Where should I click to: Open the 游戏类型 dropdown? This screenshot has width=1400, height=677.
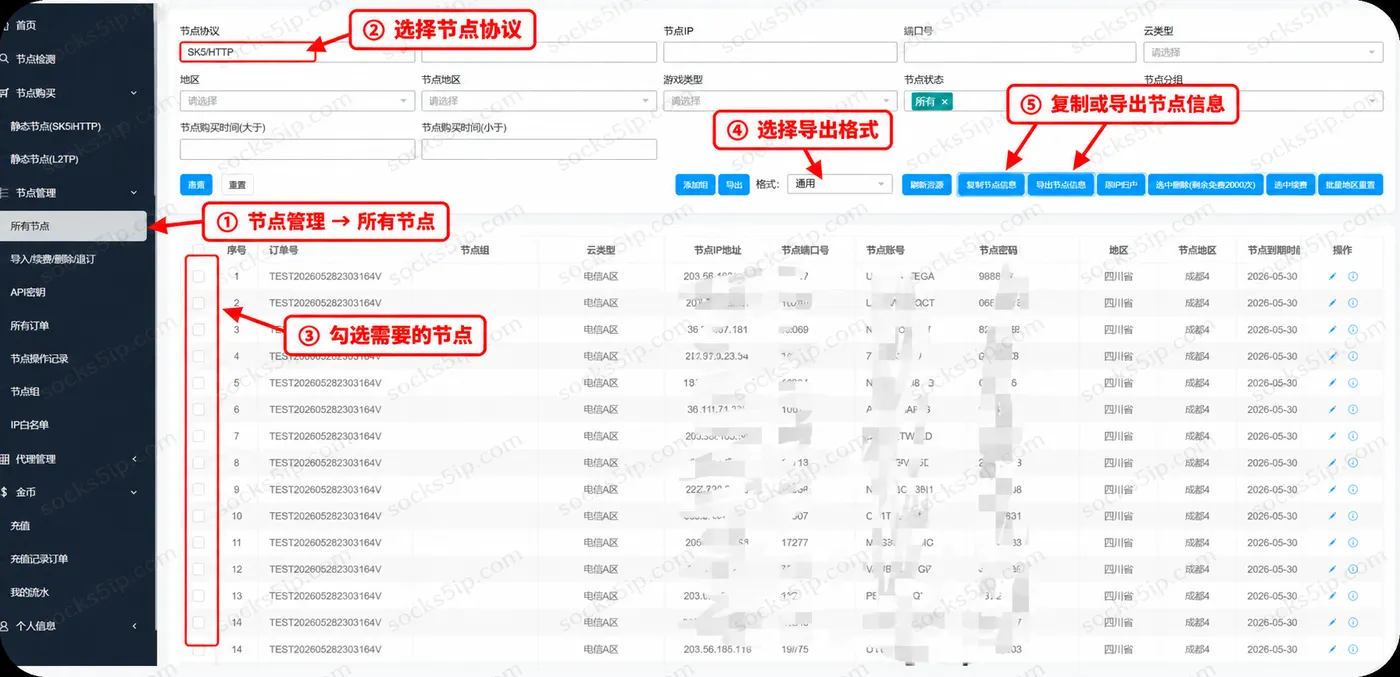point(780,101)
